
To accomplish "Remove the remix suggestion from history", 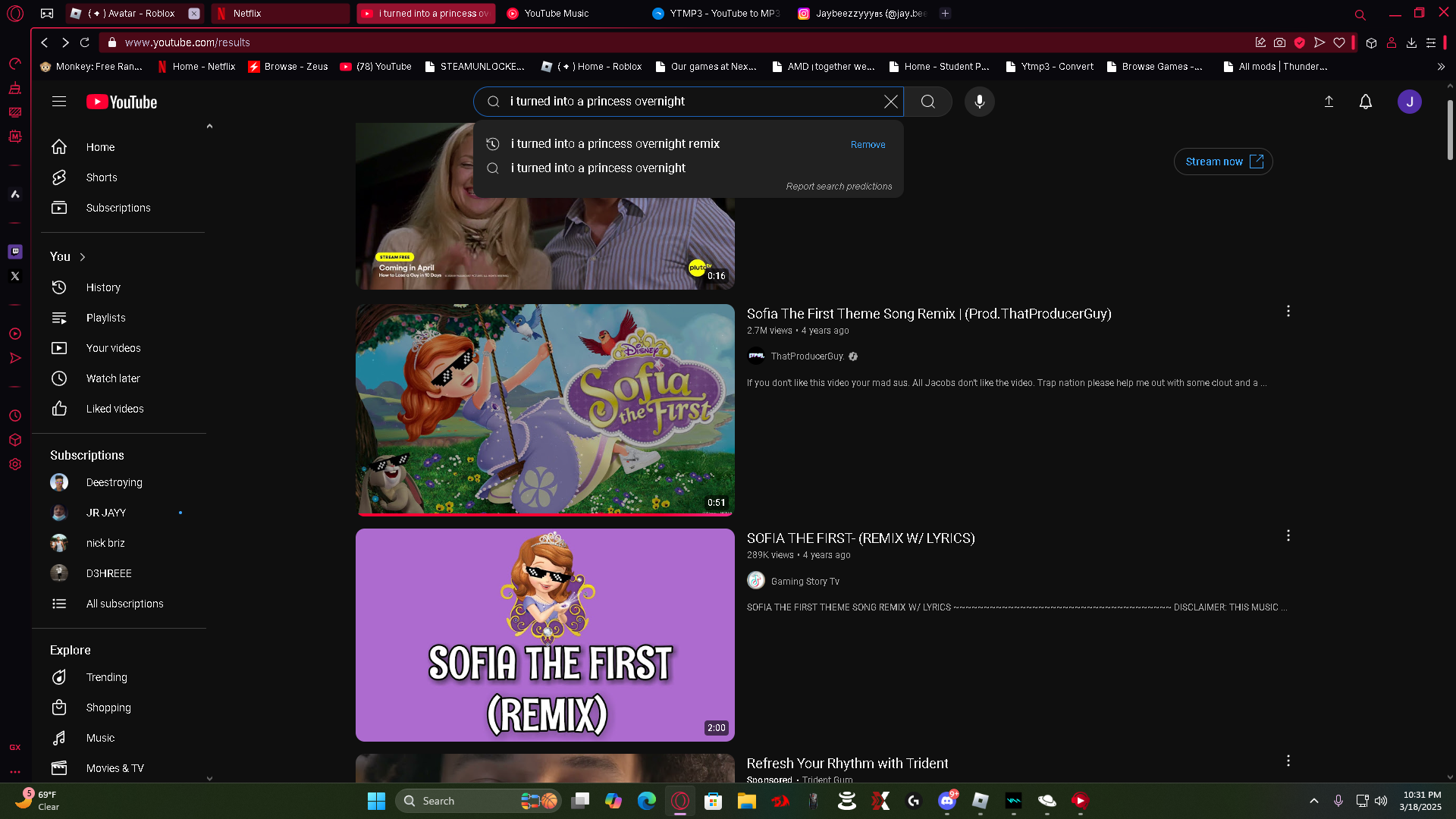I will (868, 145).
